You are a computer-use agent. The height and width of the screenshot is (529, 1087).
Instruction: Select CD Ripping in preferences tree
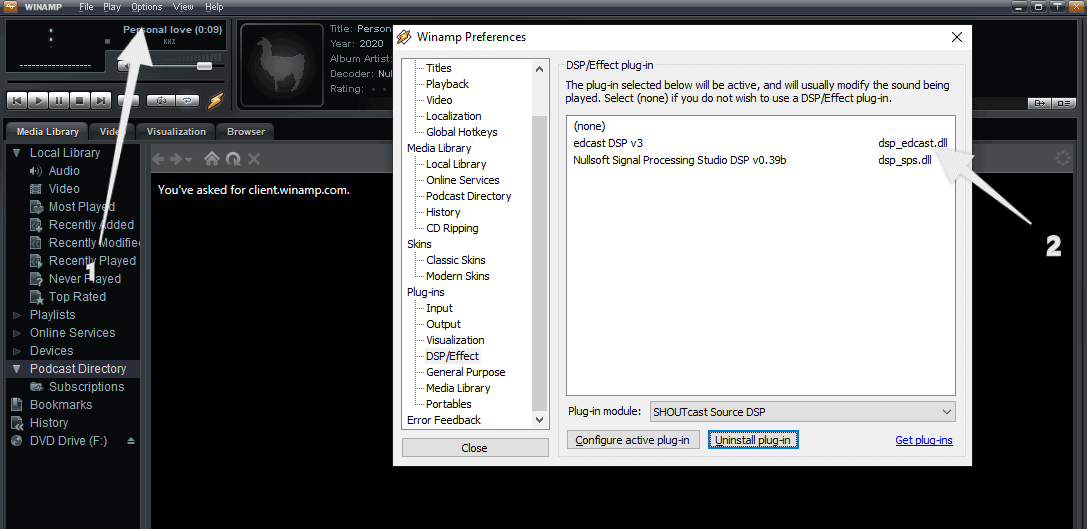452,228
